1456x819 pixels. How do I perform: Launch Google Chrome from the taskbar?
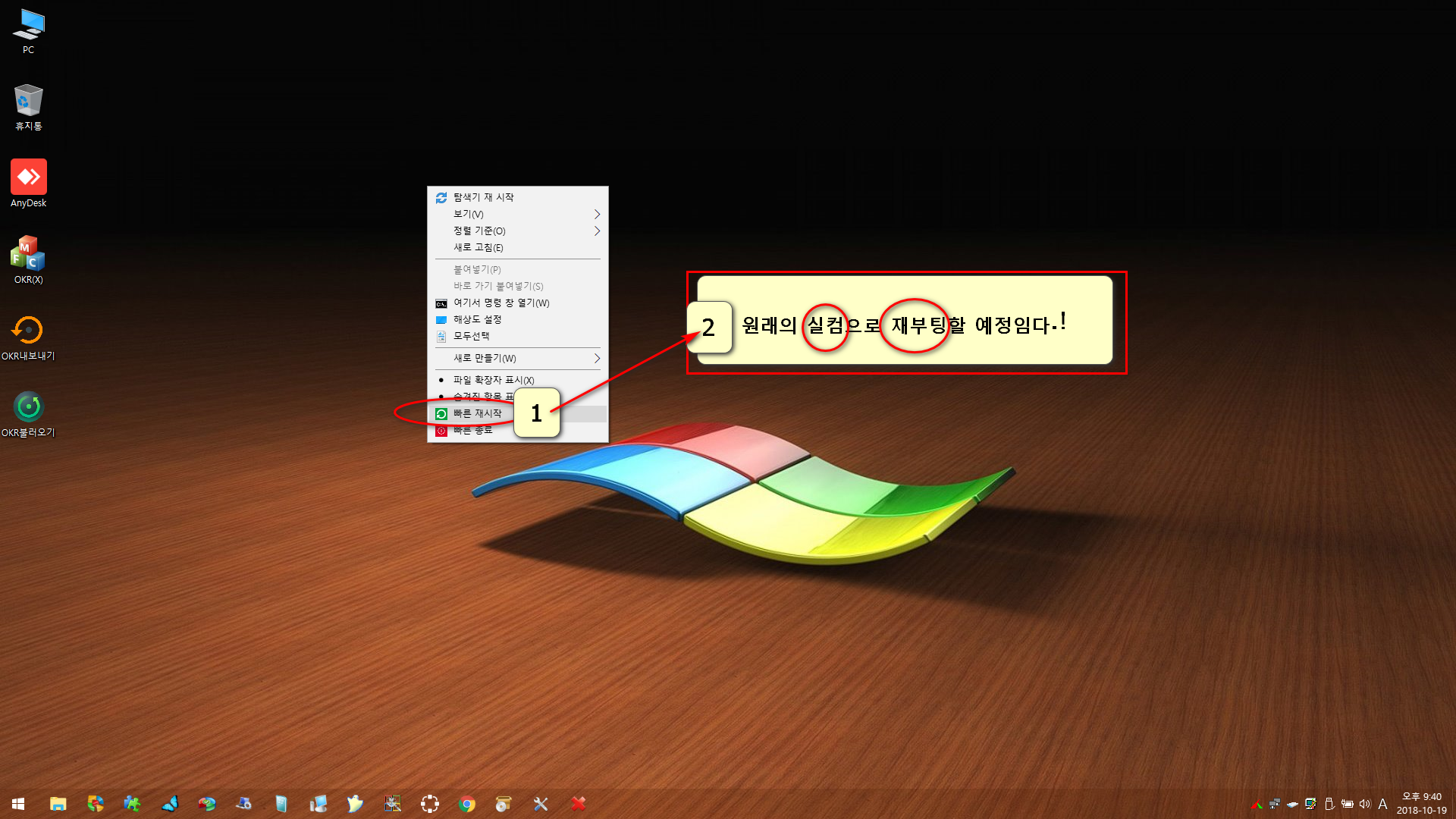pos(467,804)
